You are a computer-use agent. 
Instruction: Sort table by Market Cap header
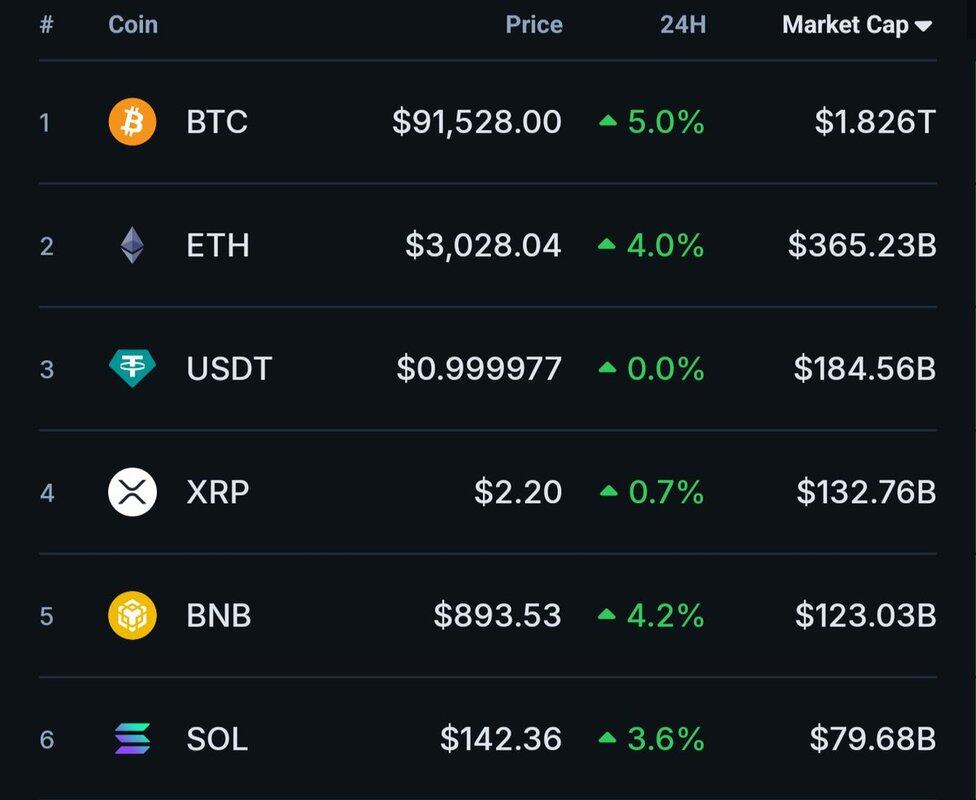click(845, 25)
